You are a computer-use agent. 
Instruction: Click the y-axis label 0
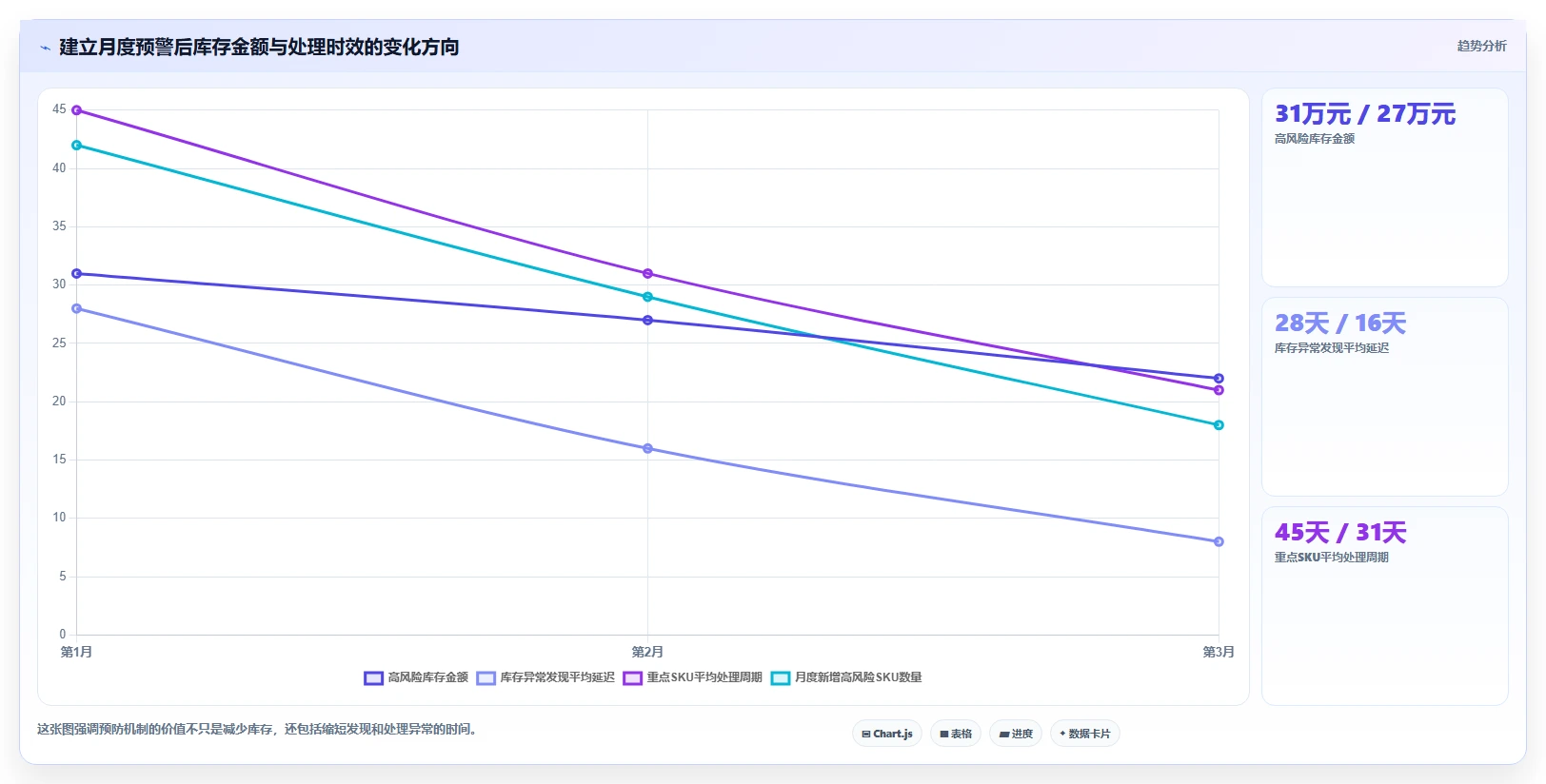click(63, 635)
